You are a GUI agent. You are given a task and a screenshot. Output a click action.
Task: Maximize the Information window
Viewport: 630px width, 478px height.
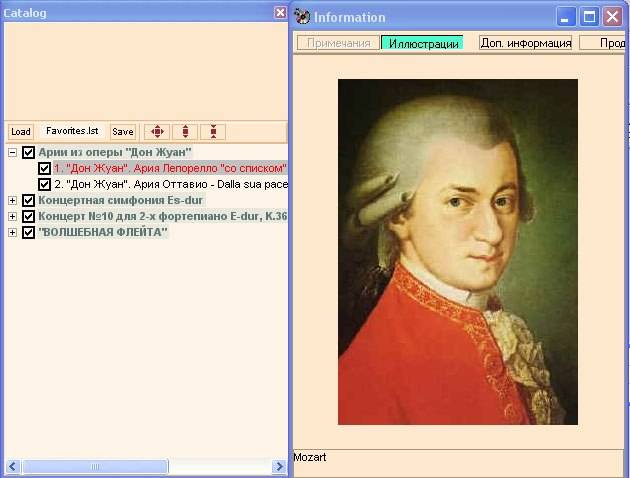pos(589,17)
